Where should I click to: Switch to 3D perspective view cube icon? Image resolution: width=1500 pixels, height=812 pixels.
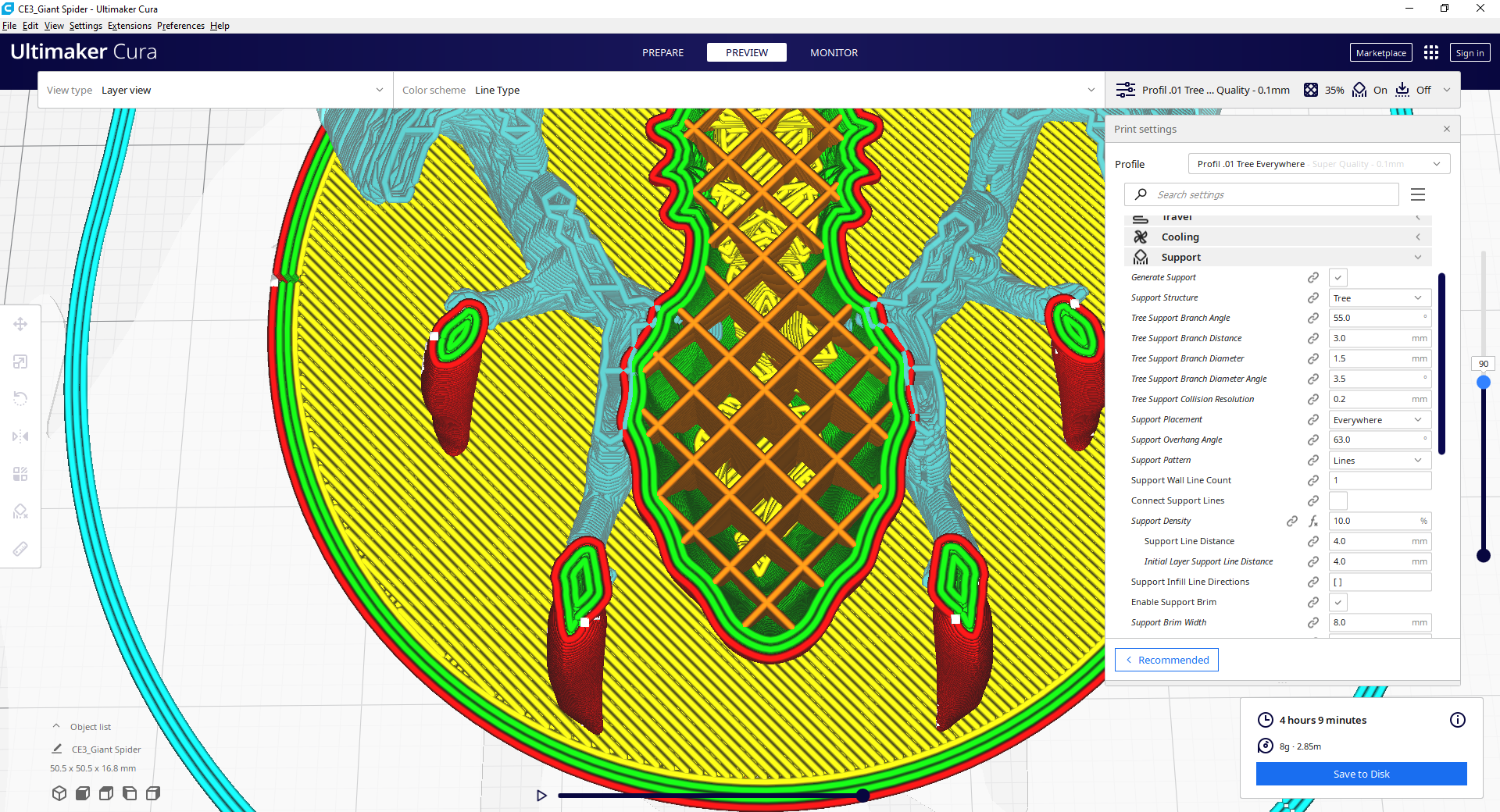pyautogui.click(x=59, y=793)
